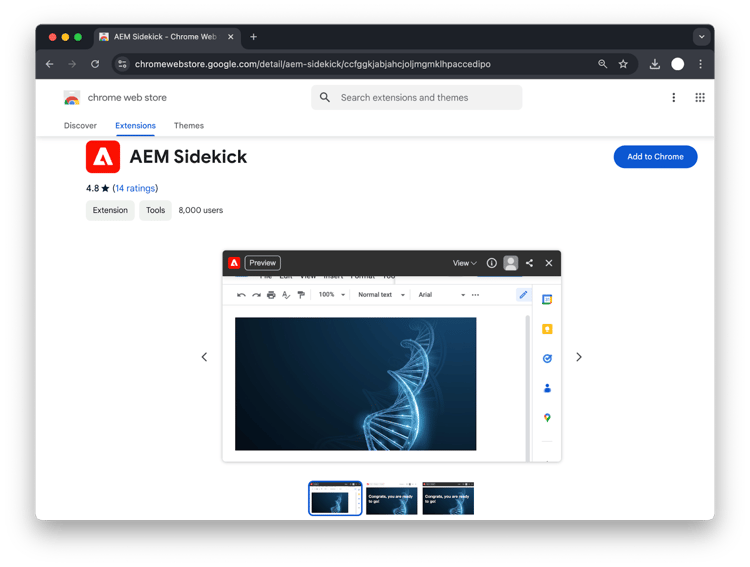Focus the Search extensions and themes field
The height and width of the screenshot is (567, 750).
(x=417, y=98)
